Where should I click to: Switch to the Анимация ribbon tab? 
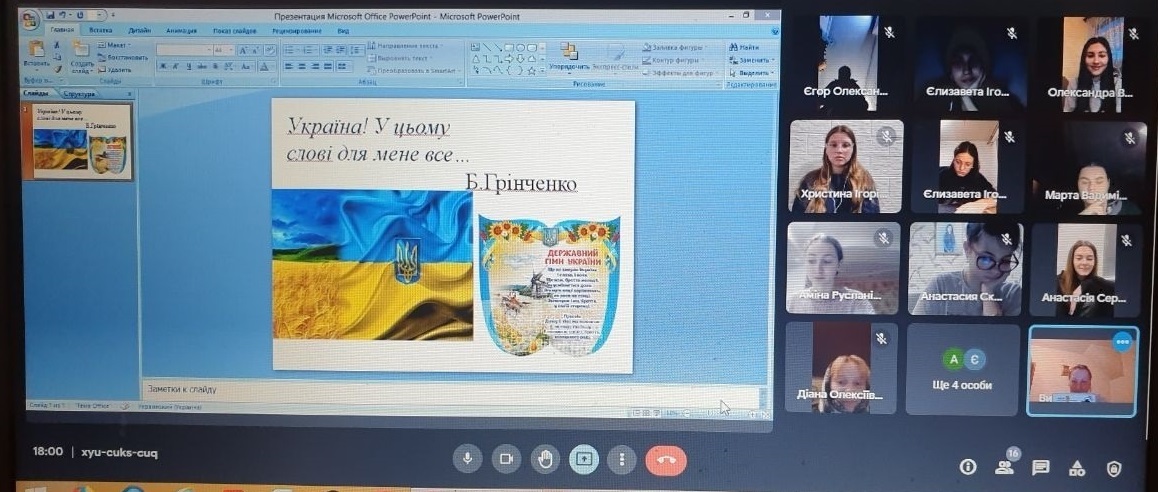click(x=181, y=31)
